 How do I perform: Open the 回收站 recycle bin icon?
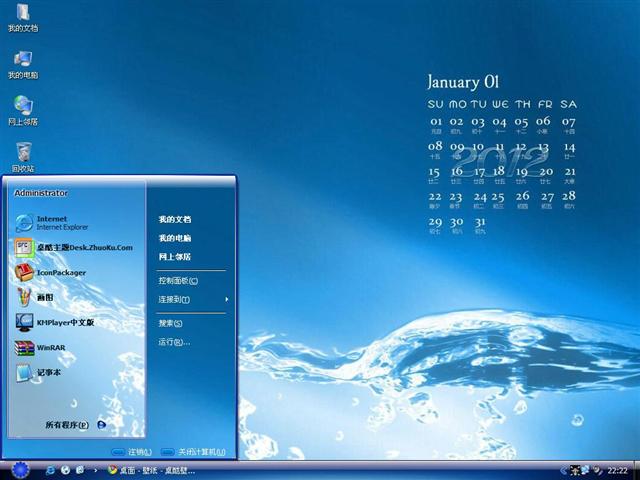[23, 157]
